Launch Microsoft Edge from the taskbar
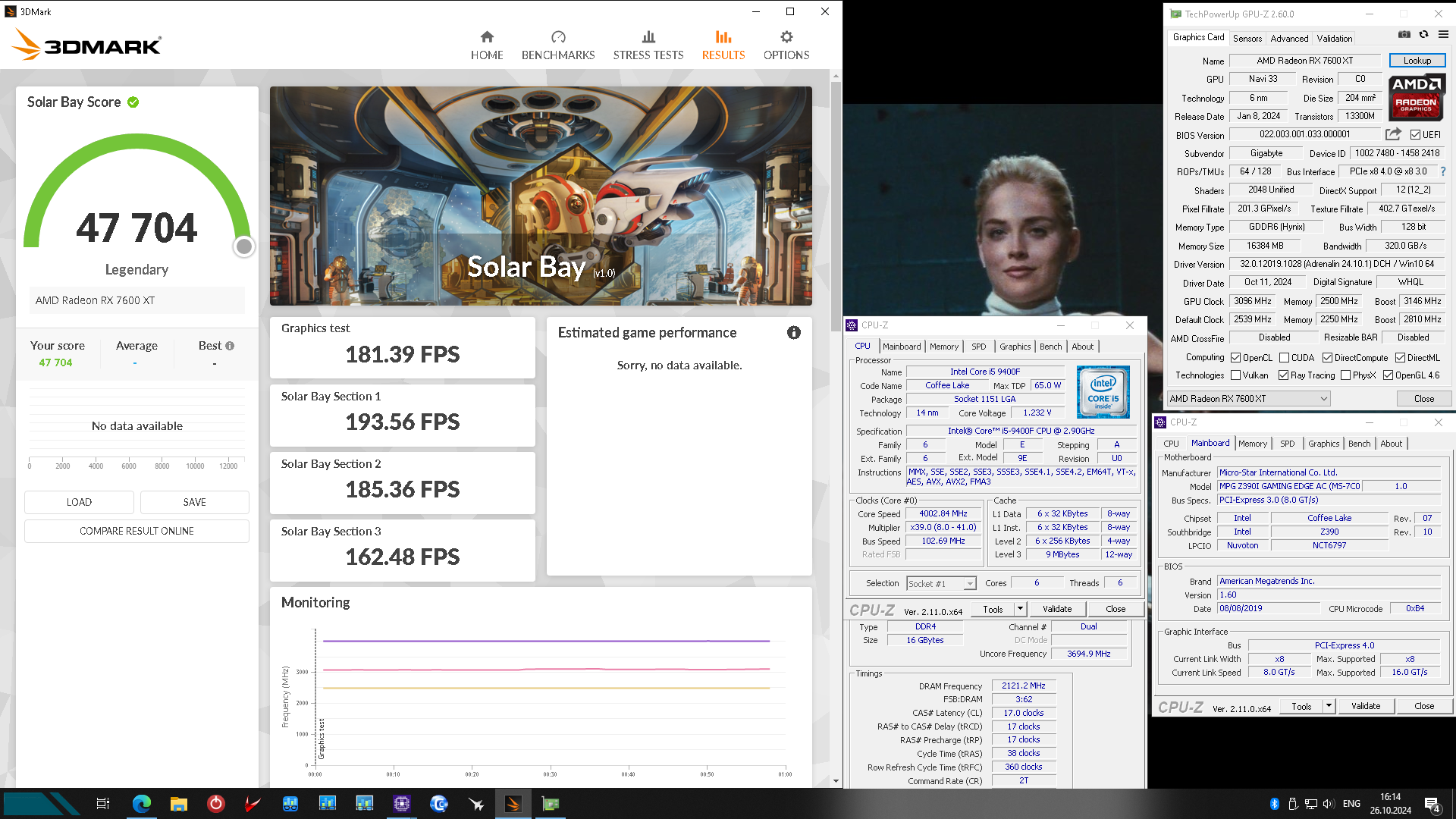The image size is (1456, 819). point(142,804)
